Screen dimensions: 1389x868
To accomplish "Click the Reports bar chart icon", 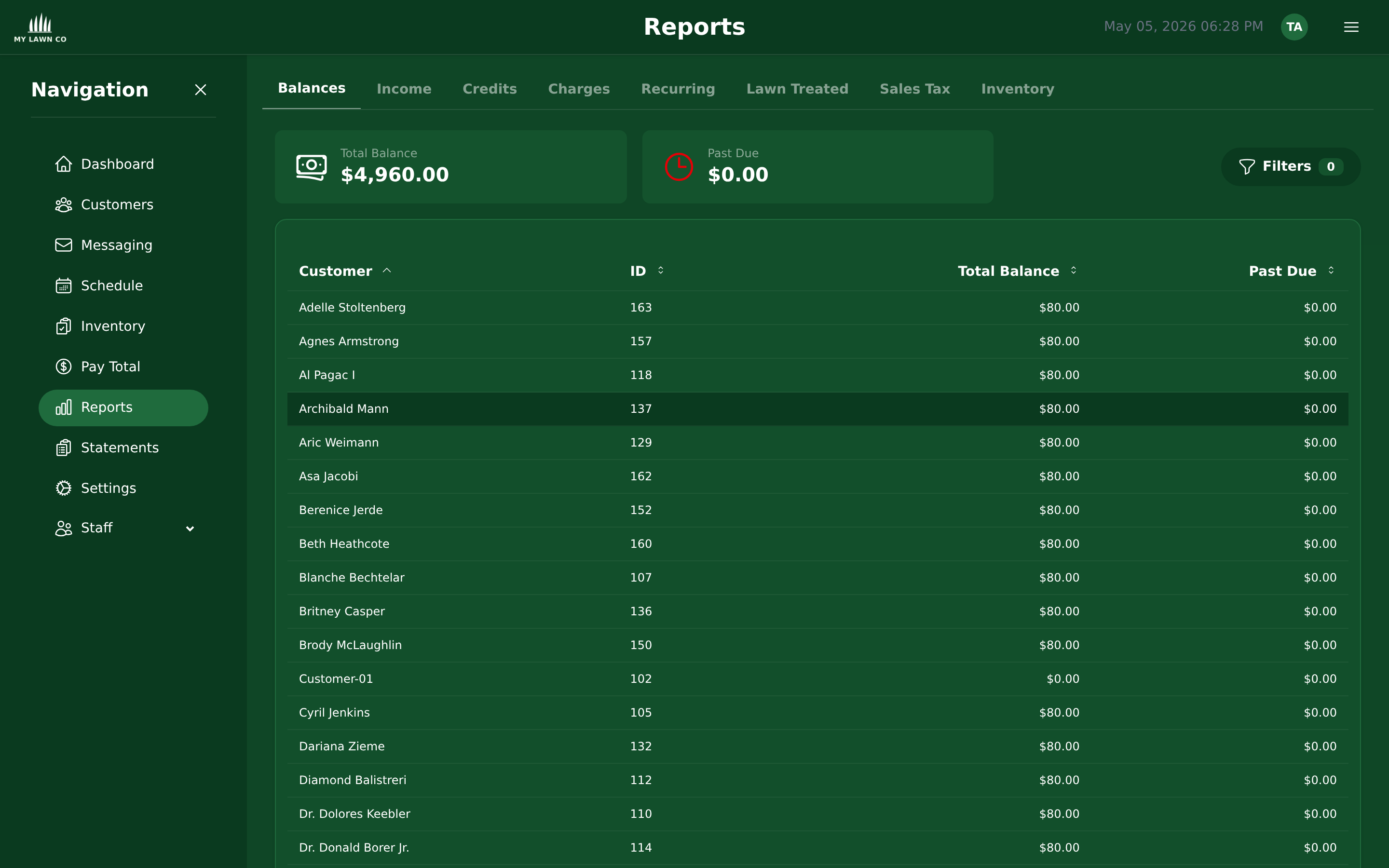I will (64, 407).
